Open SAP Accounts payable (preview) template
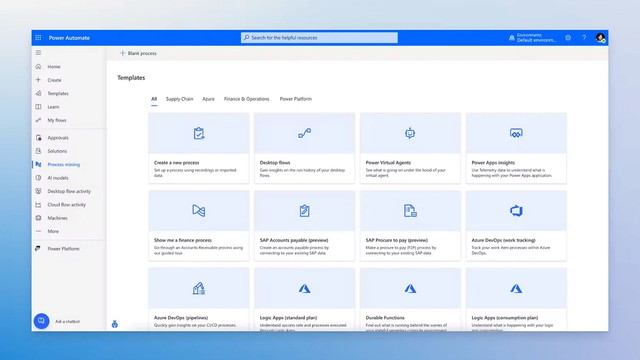 (x=304, y=226)
